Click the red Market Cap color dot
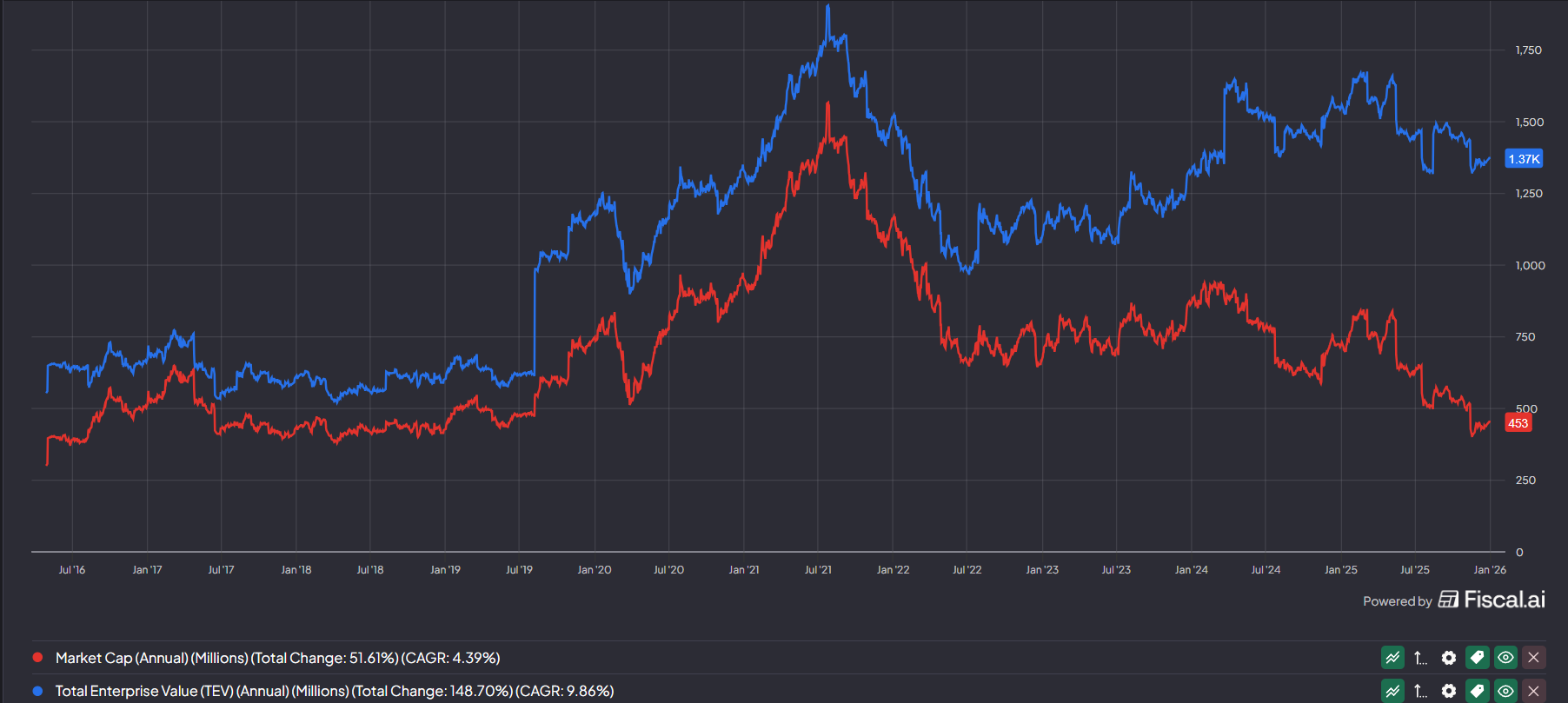 click(37, 658)
